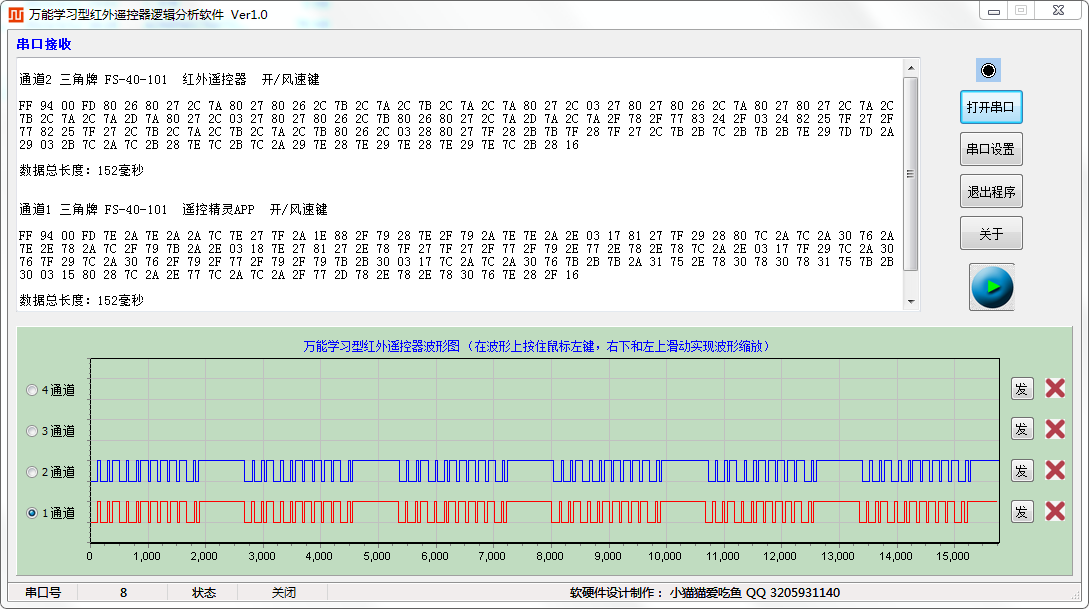1089x609 pixels.
Task: Click the serial status indicator light
Action: (x=988, y=70)
